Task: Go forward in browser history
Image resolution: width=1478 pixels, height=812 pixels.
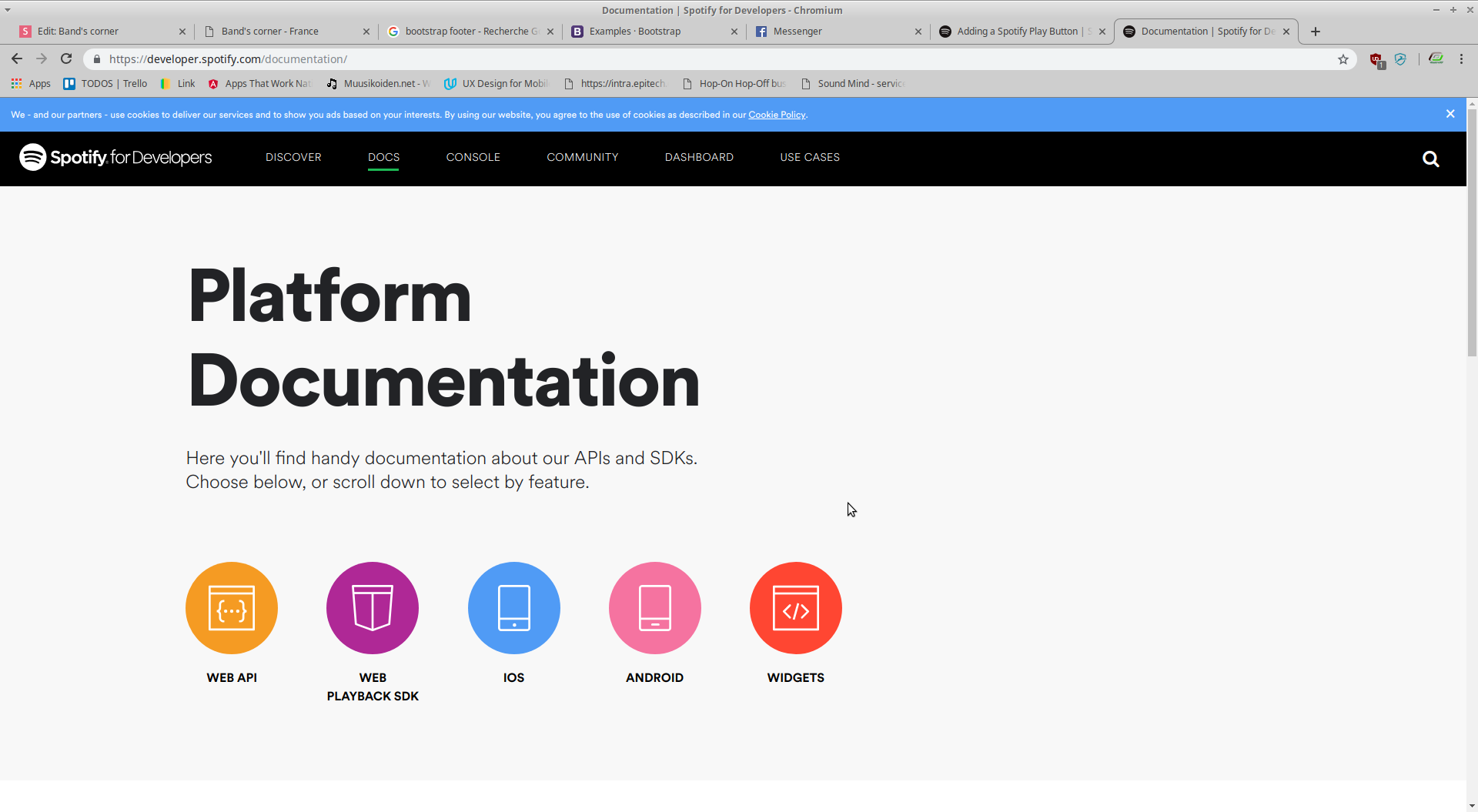Action: click(x=42, y=58)
